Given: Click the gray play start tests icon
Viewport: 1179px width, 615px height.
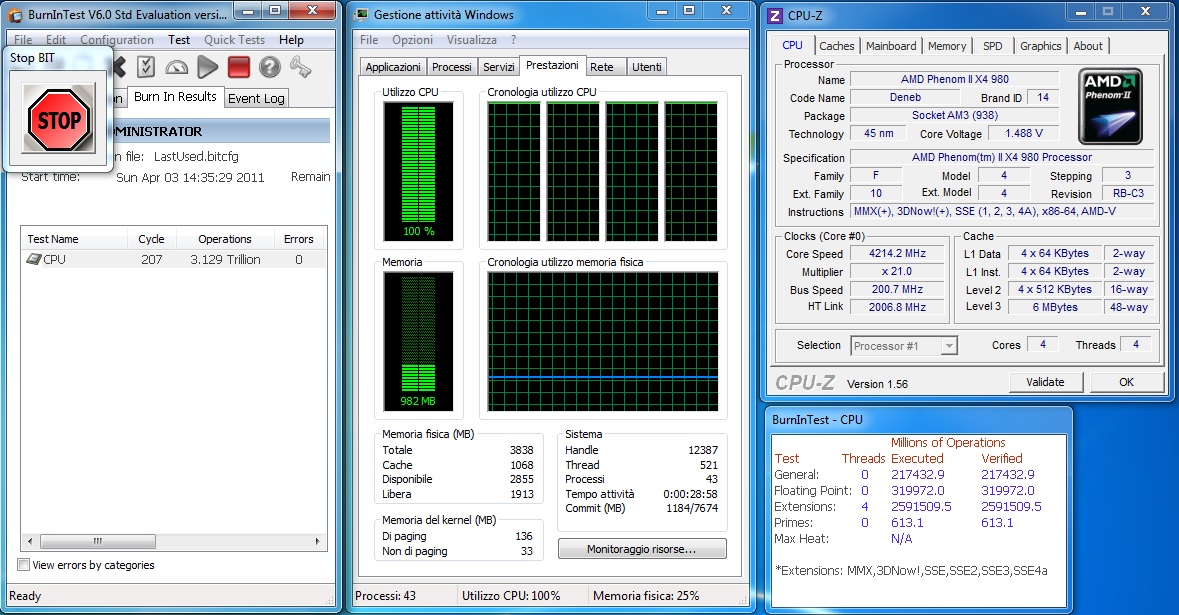Looking at the screenshot, I should pyautogui.click(x=208, y=67).
